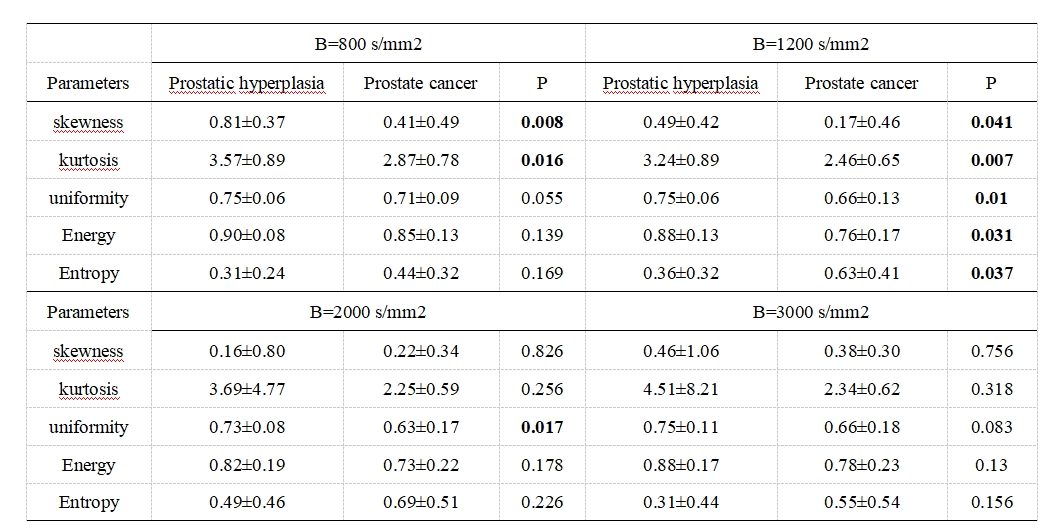The width and height of the screenshot is (1055, 529).
Task: Select the kurtosis value 3.57±0.89
Action: tap(247, 160)
